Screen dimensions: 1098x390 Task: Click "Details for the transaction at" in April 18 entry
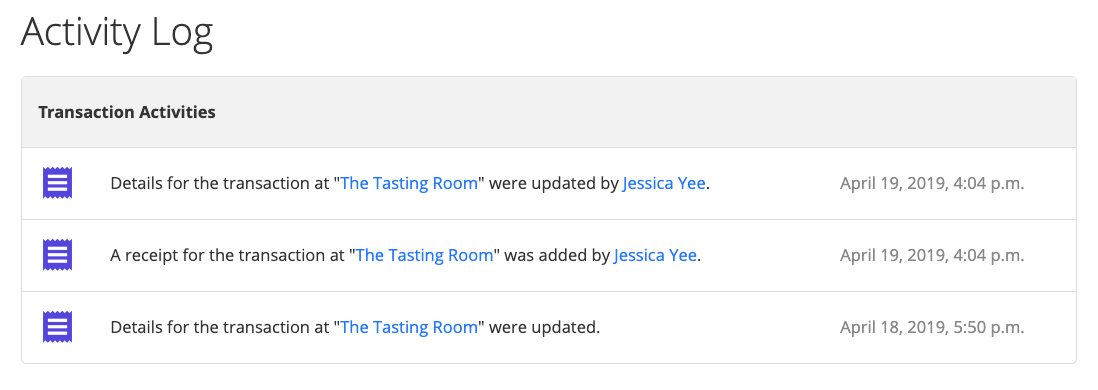click(220, 327)
